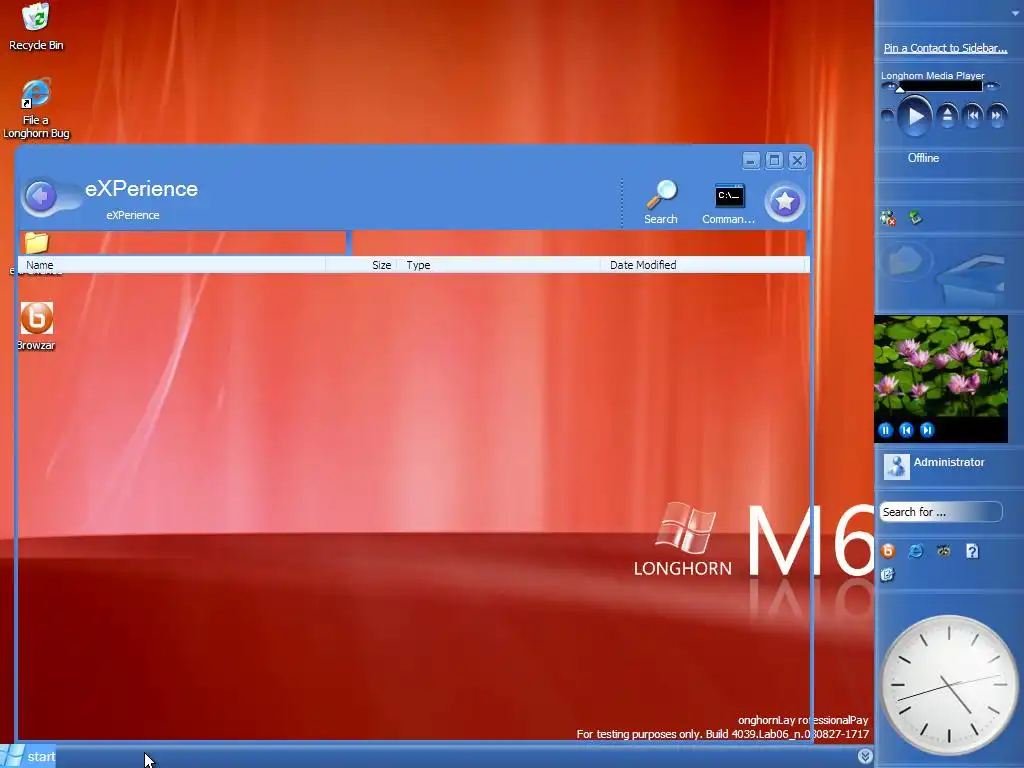Expand the taskbar tray chevron
The height and width of the screenshot is (768, 1024).
[x=865, y=756]
